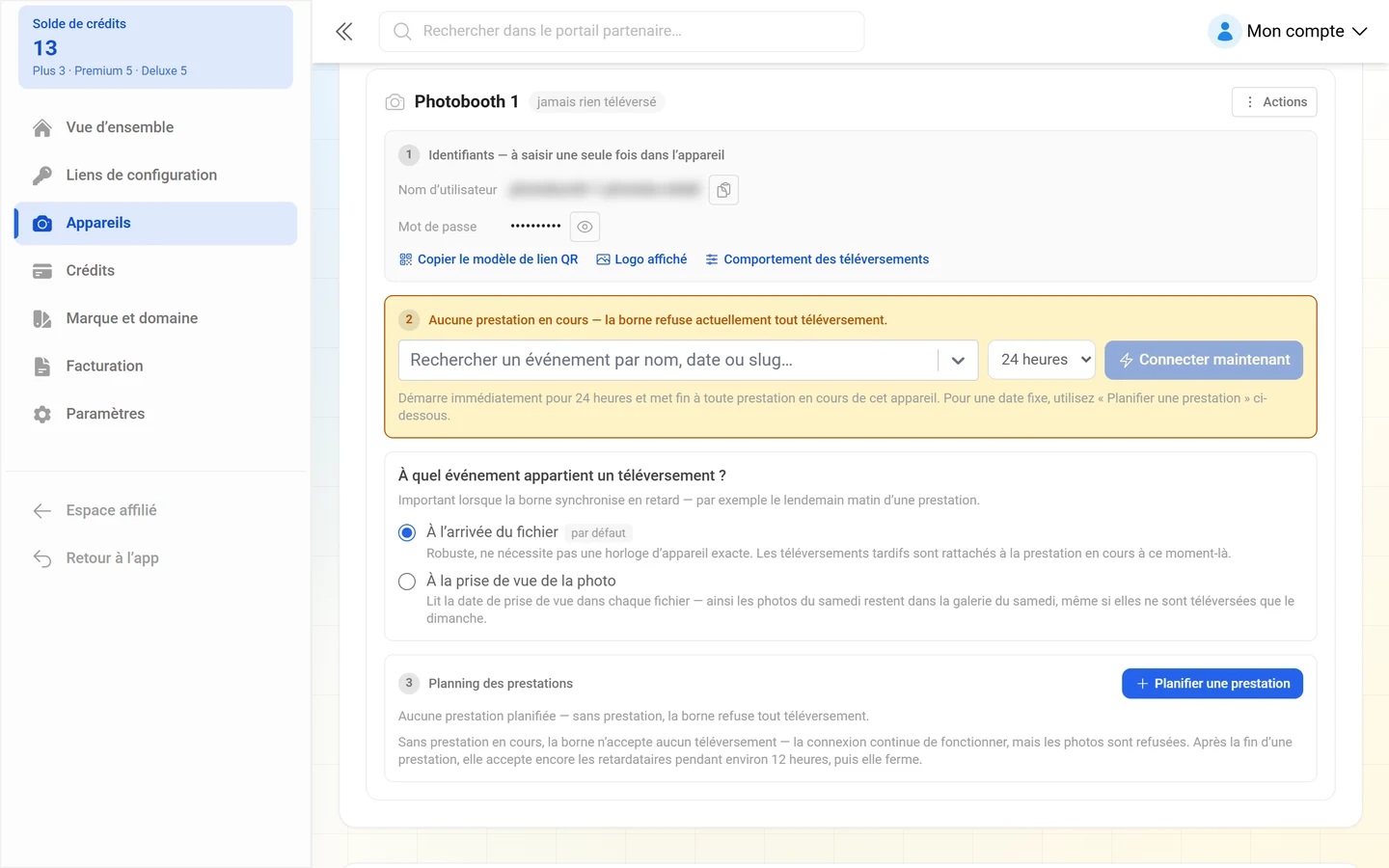Viewport: 1389px width, 868px height.
Task: Go to Espace affilié
Action: point(155,510)
